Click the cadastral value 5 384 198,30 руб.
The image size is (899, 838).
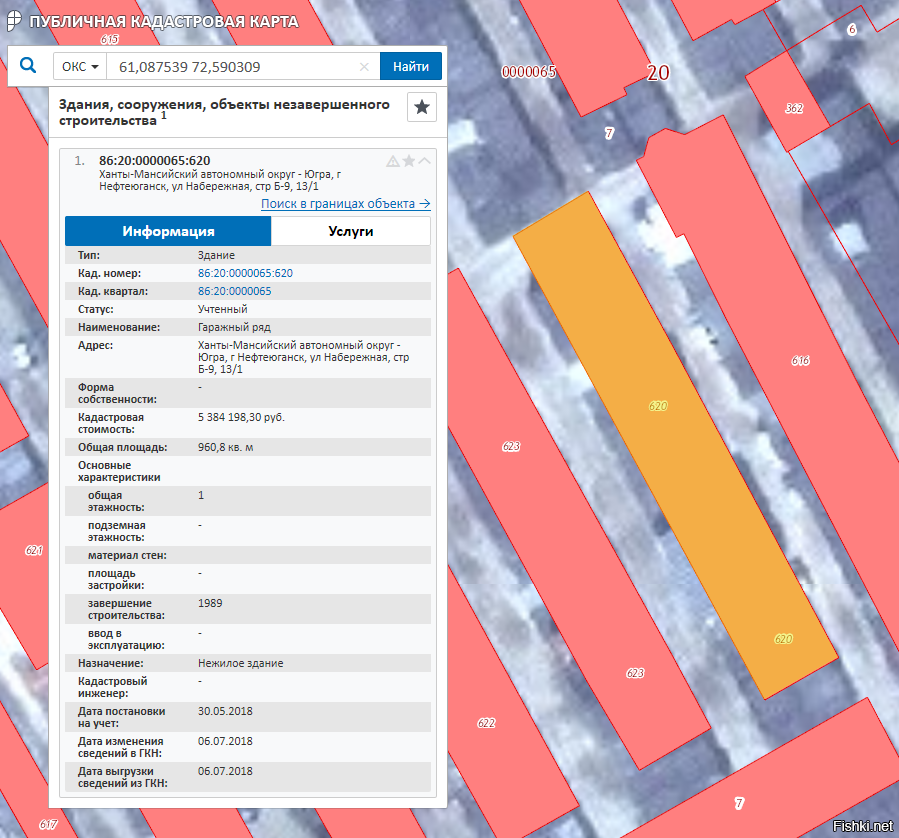(241, 417)
